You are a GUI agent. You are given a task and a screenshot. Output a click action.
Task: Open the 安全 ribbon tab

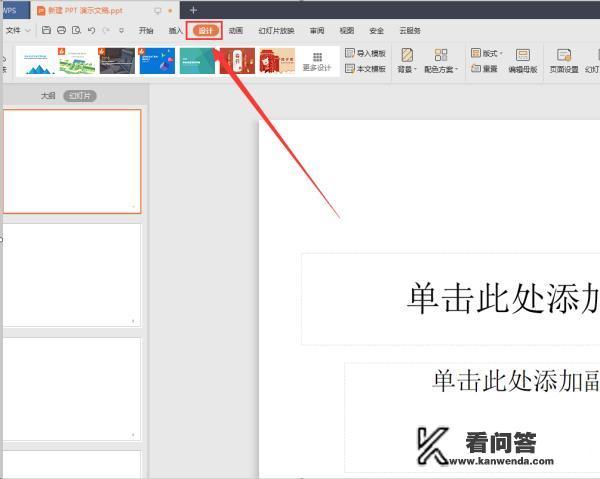pyautogui.click(x=377, y=31)
